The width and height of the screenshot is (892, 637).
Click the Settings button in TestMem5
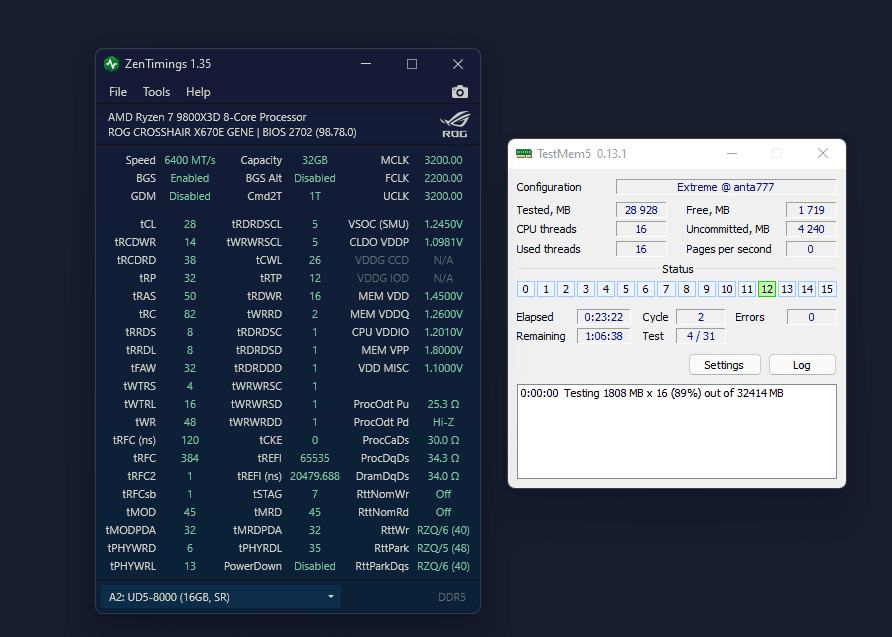[724, 365]
